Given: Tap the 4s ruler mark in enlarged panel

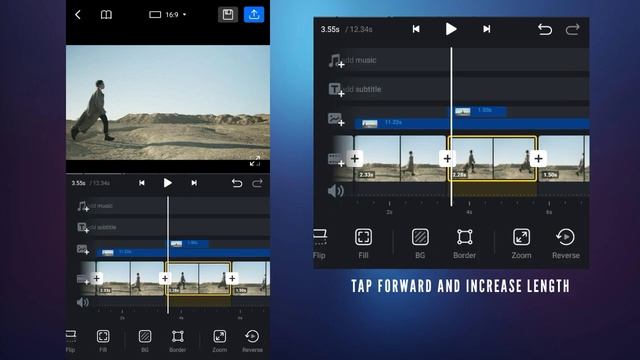Looking at the screenshot, I should click(469, 212).
